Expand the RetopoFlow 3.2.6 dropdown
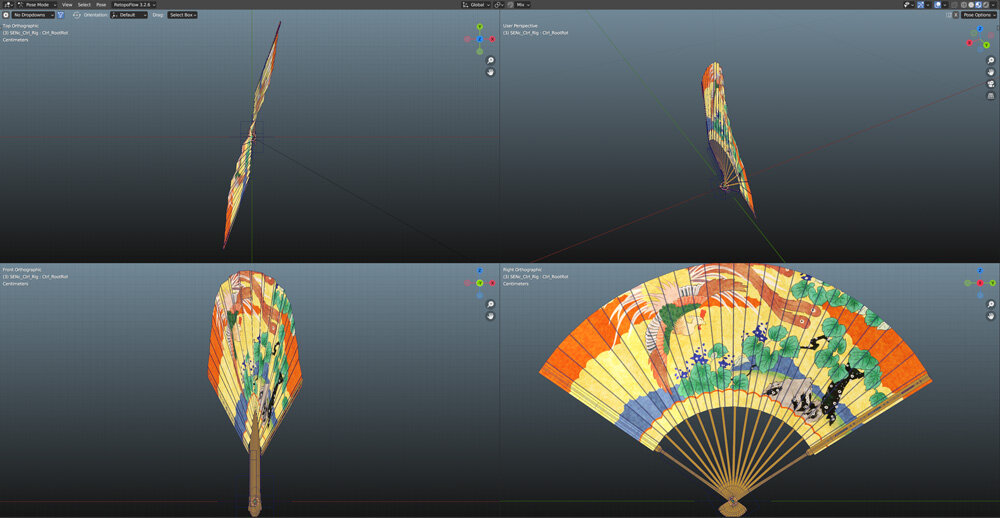1000x518 pixels. click(x=134, y=4)
